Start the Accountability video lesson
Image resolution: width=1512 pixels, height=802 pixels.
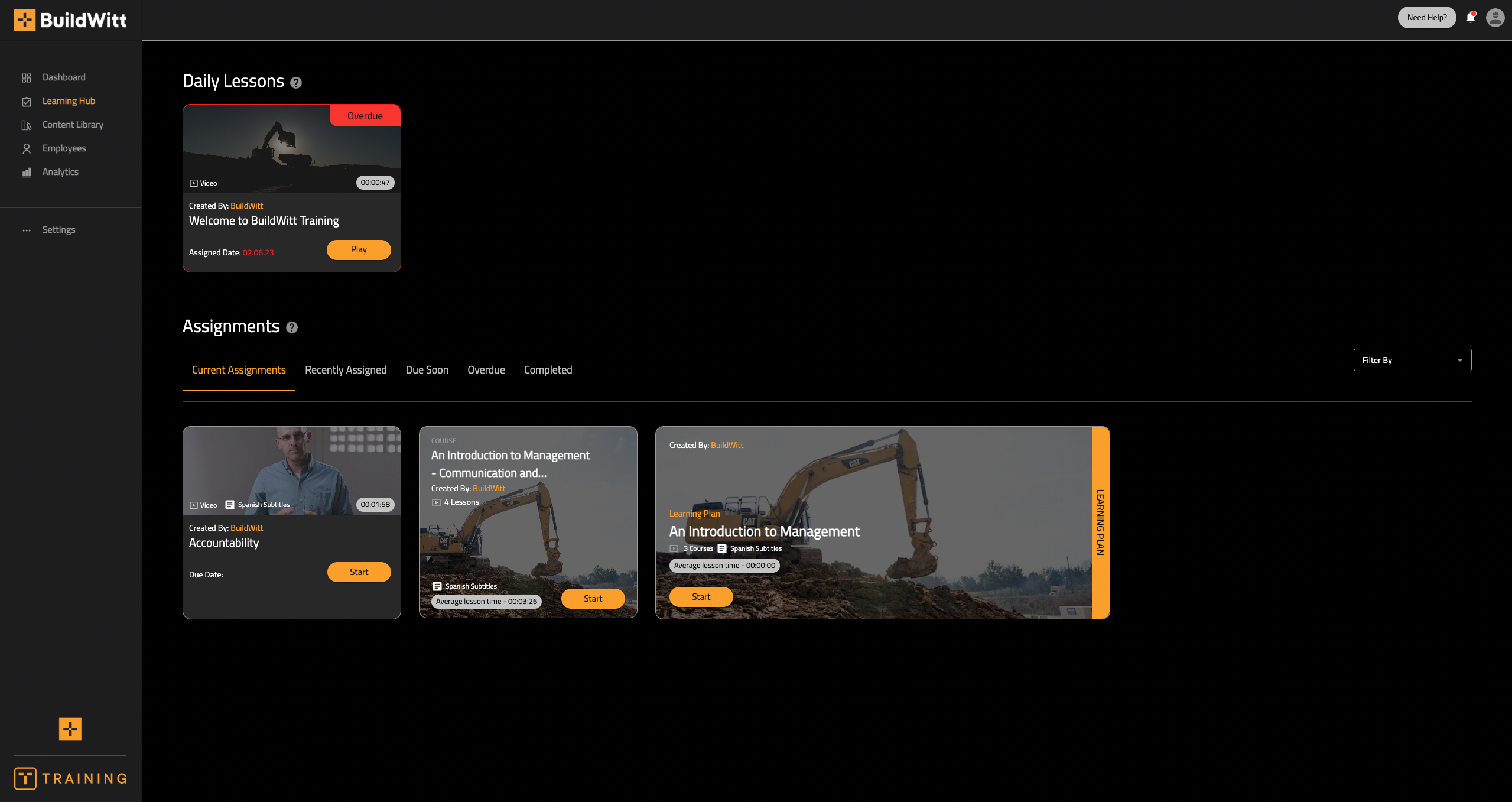(359, 572)
